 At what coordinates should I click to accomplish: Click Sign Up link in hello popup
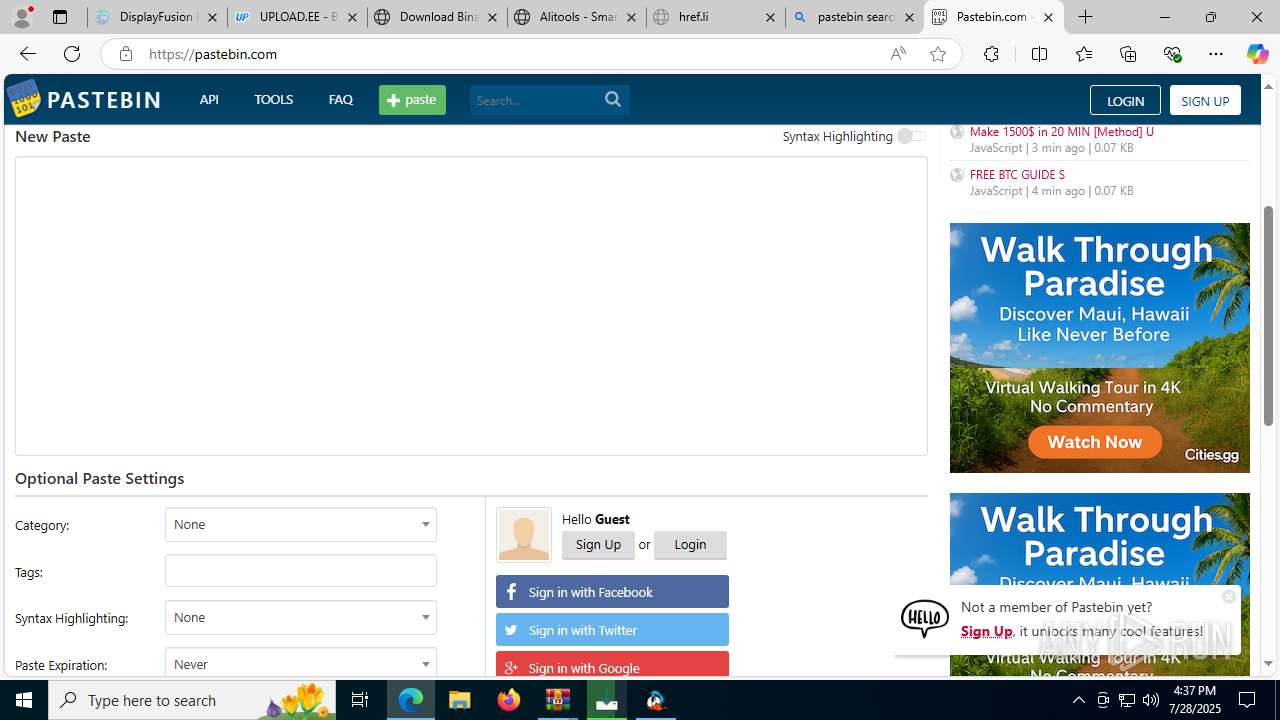click(x=986, y=631)
